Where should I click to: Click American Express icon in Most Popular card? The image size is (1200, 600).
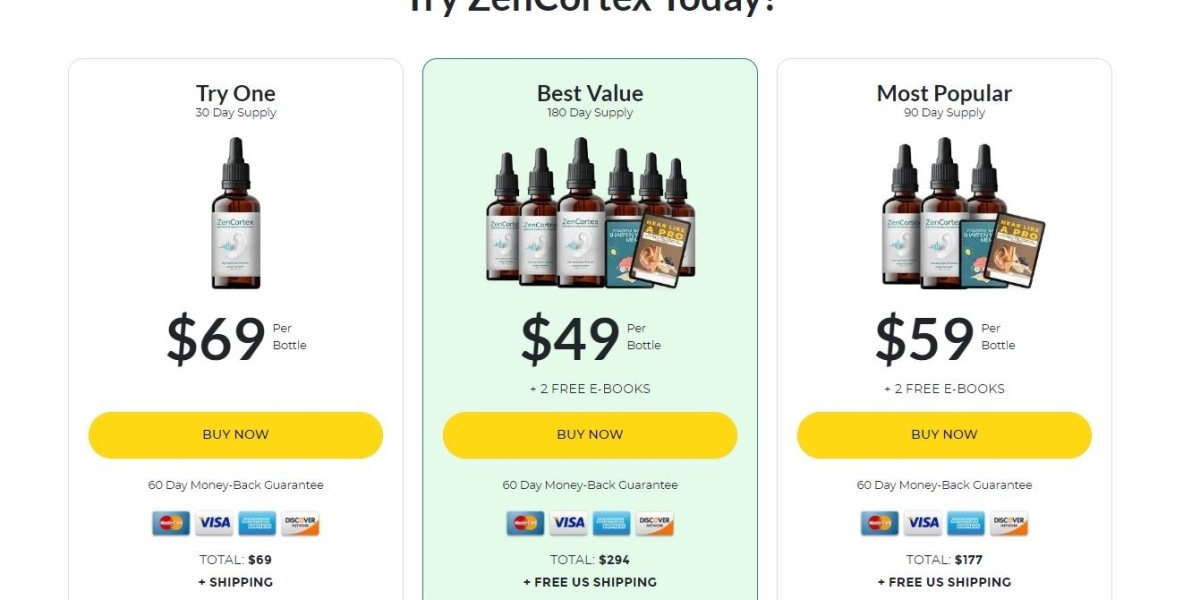966,523
